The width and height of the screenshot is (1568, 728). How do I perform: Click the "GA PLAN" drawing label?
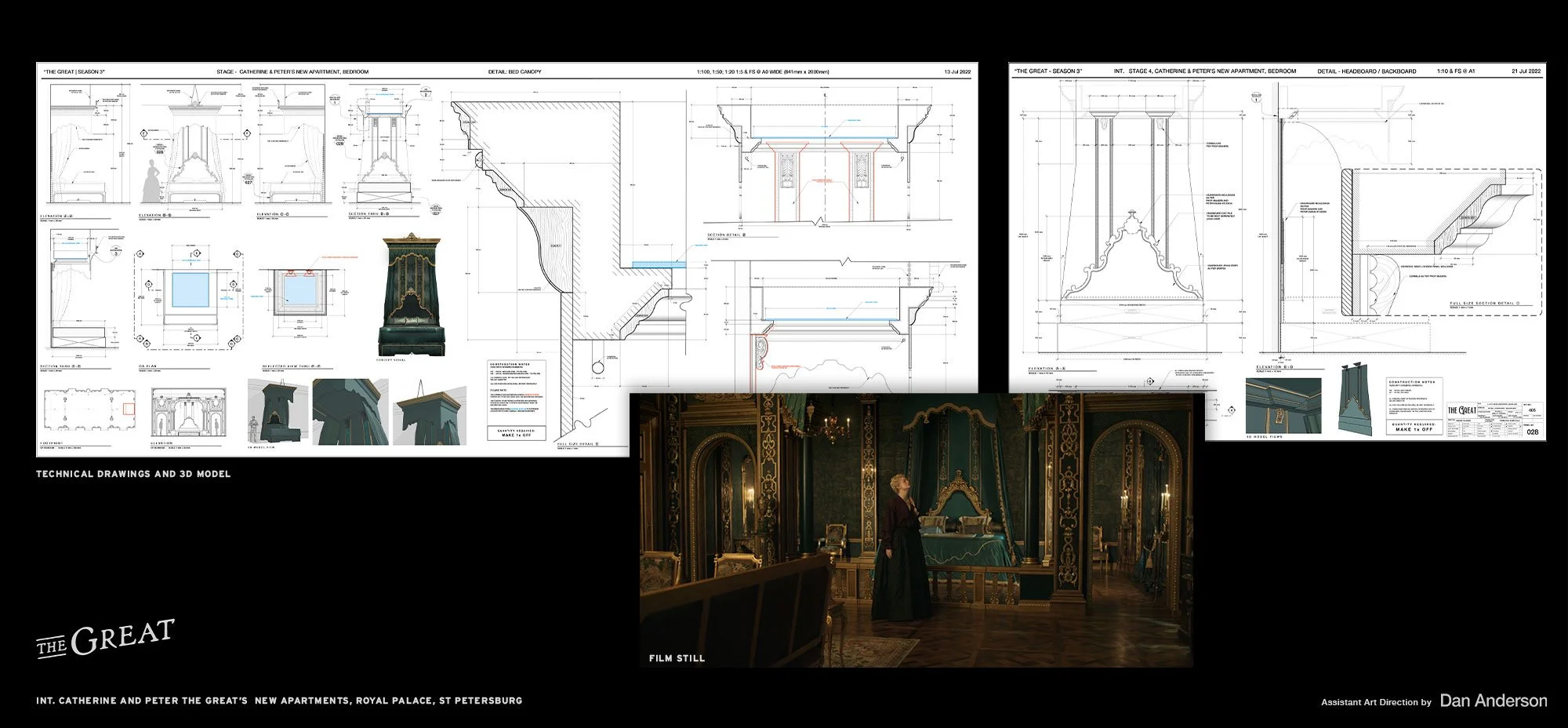click(148, 366)
